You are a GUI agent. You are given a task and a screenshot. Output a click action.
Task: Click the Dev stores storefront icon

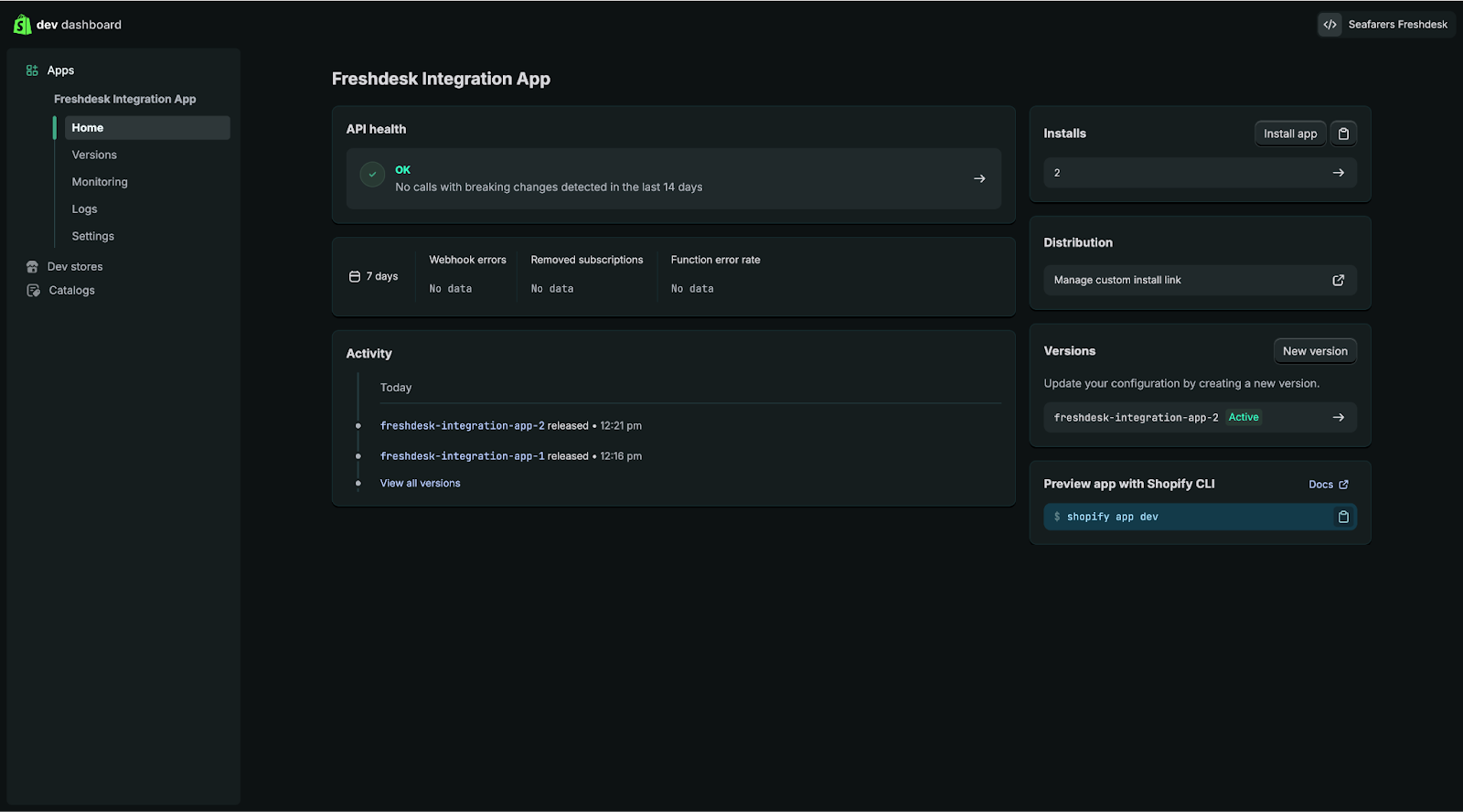click(x=32, y=267)
